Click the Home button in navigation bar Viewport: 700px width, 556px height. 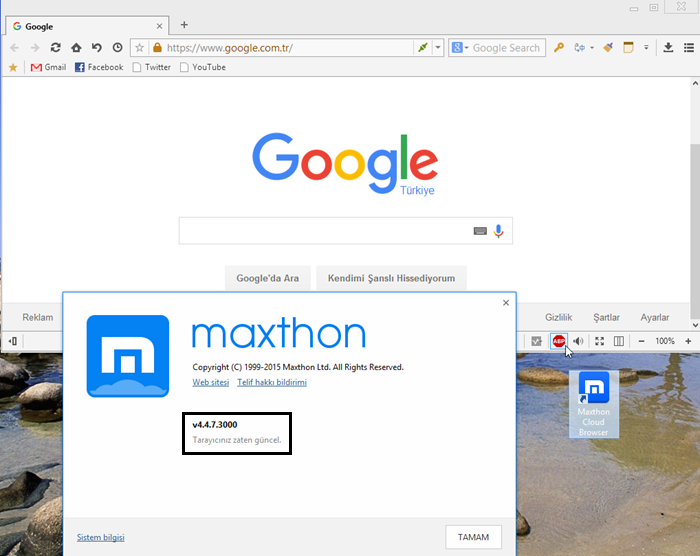[76, 47]
